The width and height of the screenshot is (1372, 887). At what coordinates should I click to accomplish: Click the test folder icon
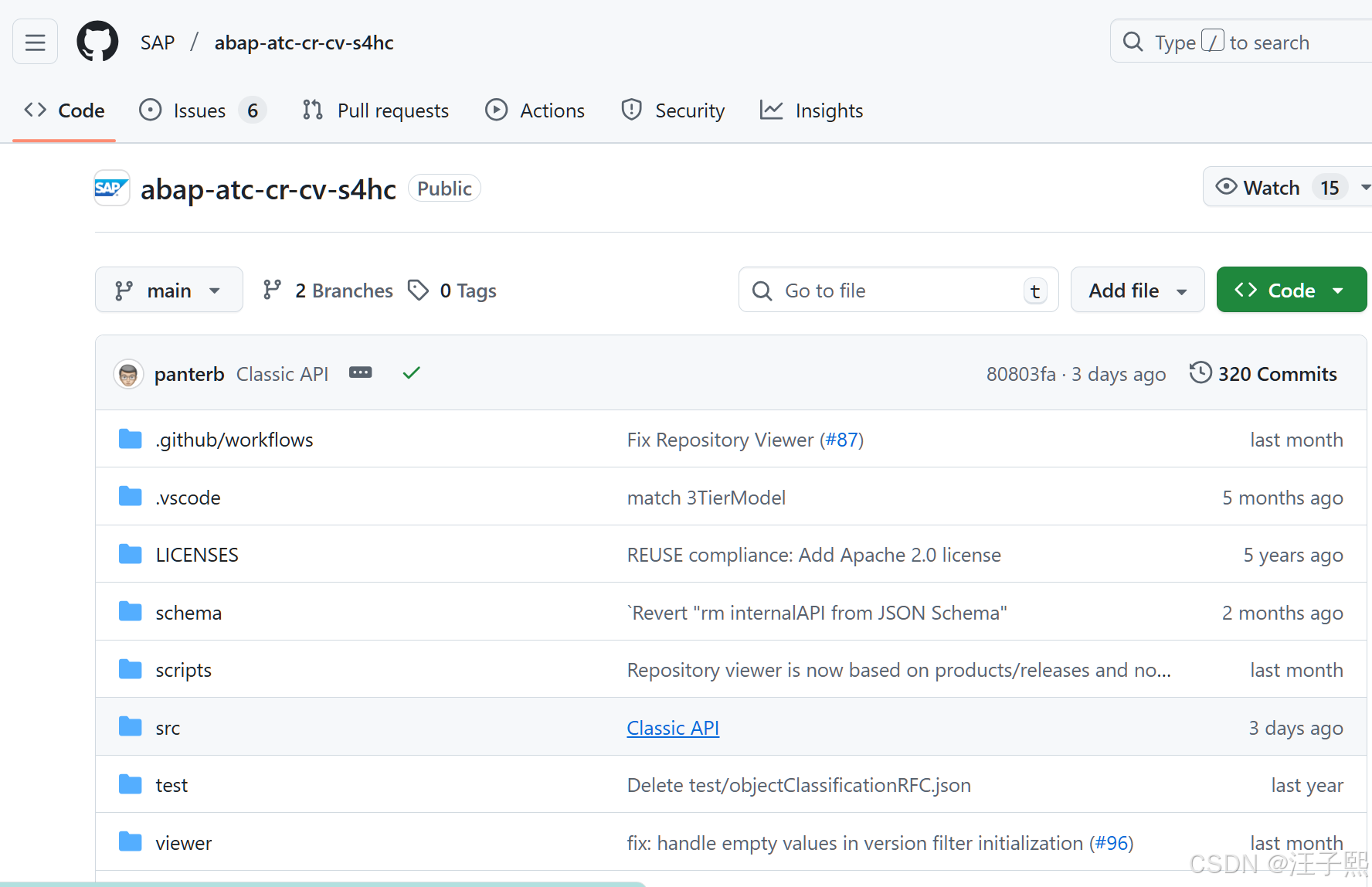click(x=130, y=784)
